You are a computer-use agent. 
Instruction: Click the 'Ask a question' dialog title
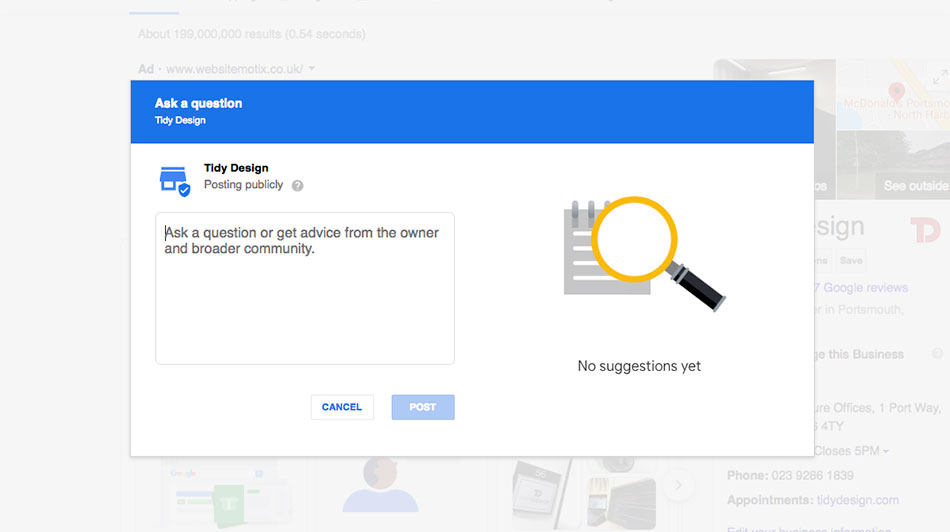198,103
